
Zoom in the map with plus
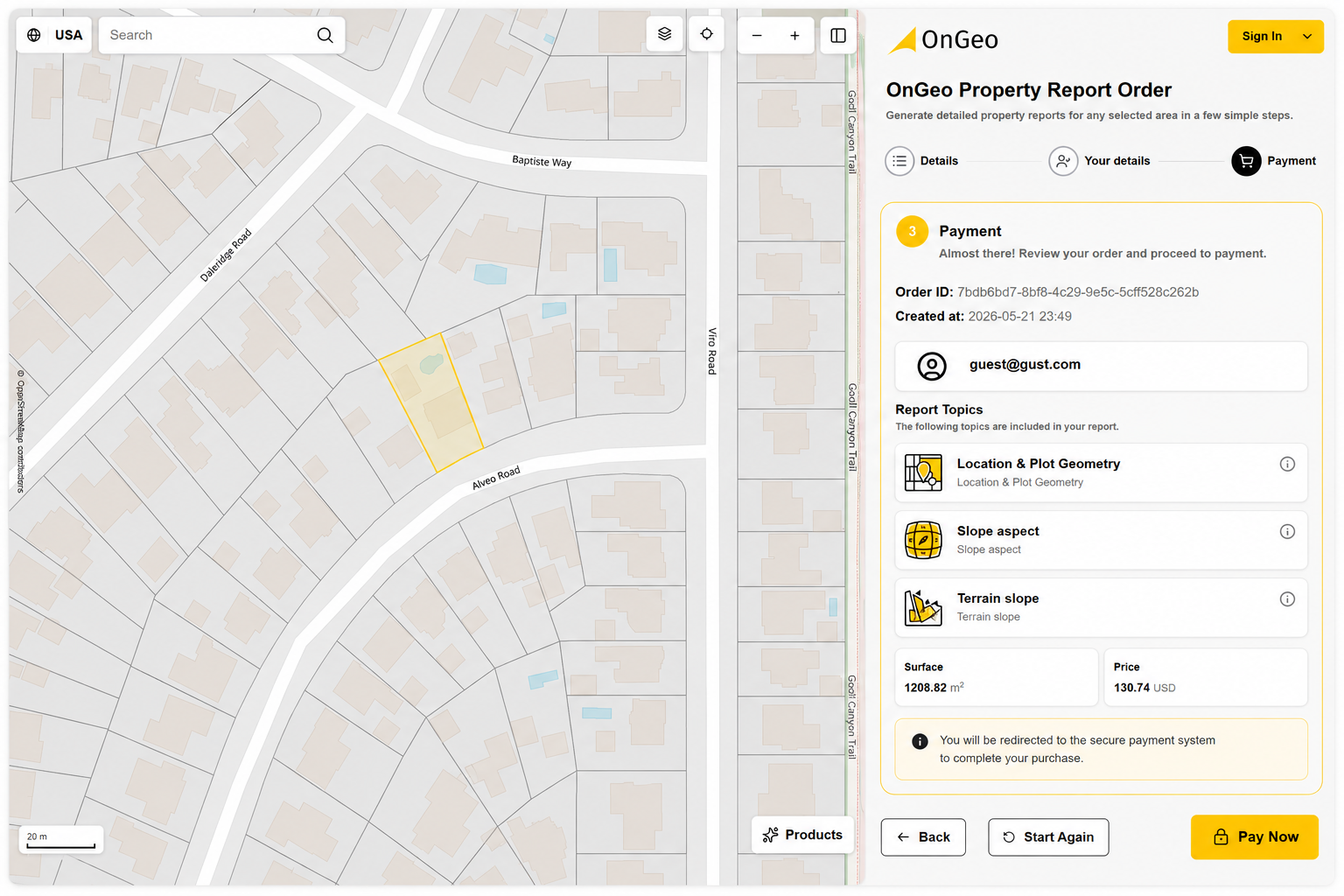click(x=794, y=35)
